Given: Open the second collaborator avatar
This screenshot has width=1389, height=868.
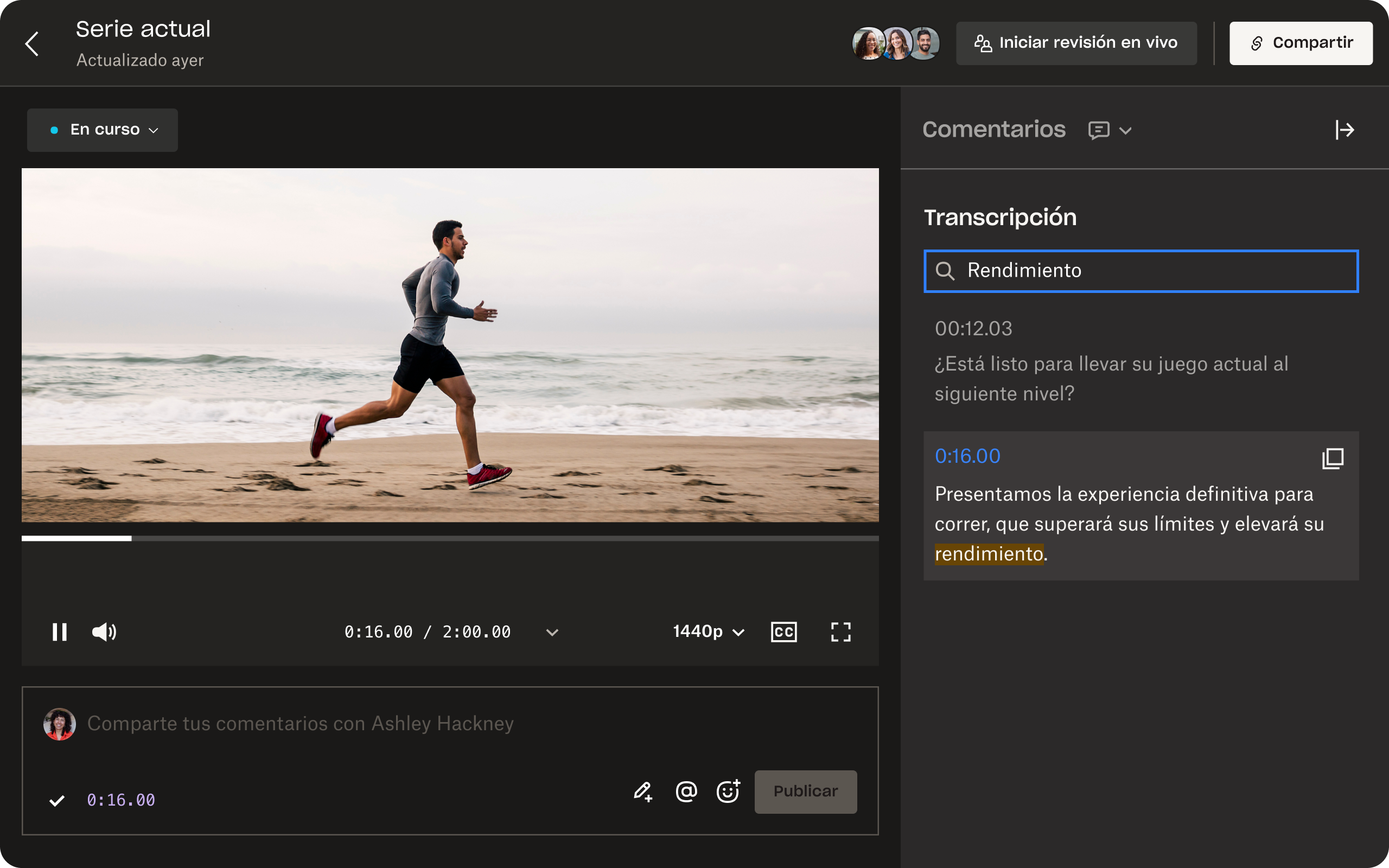Looking at the screenshot, I should [896, 43].
